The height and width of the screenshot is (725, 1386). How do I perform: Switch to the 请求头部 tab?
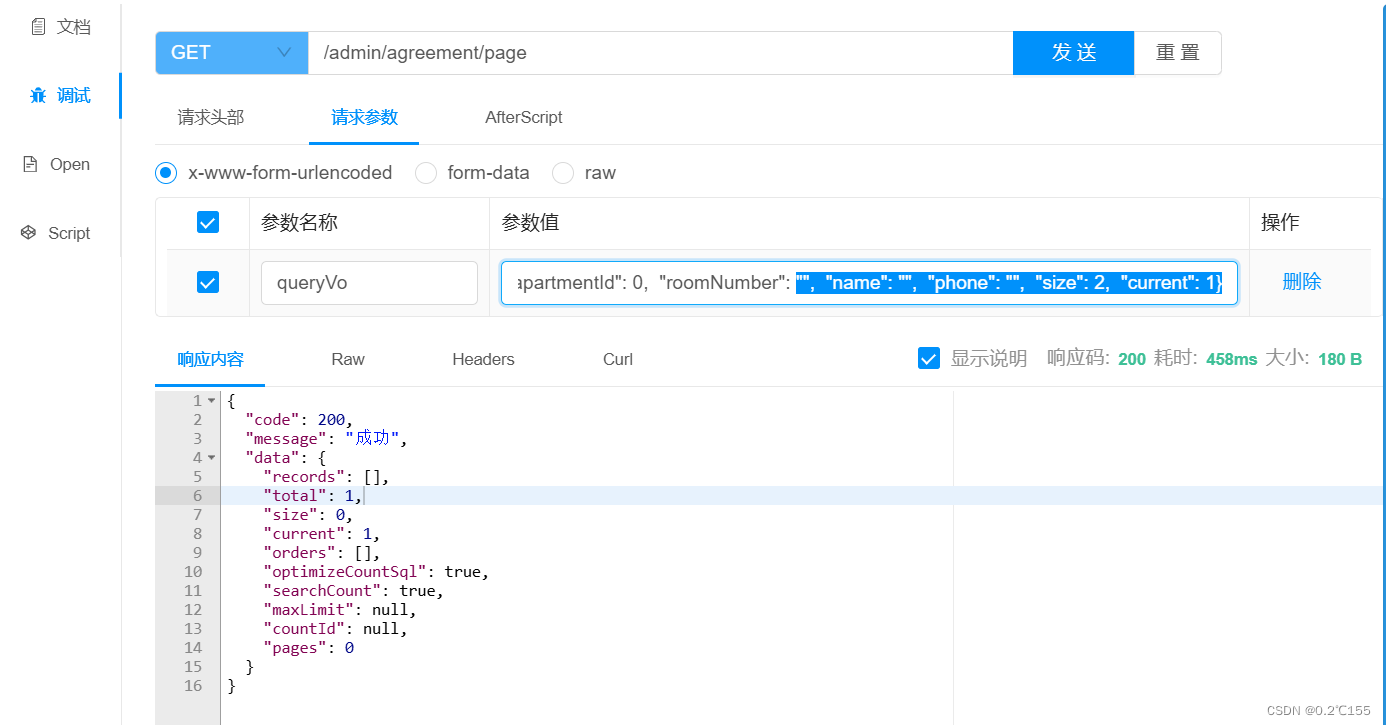pos(213,117)
